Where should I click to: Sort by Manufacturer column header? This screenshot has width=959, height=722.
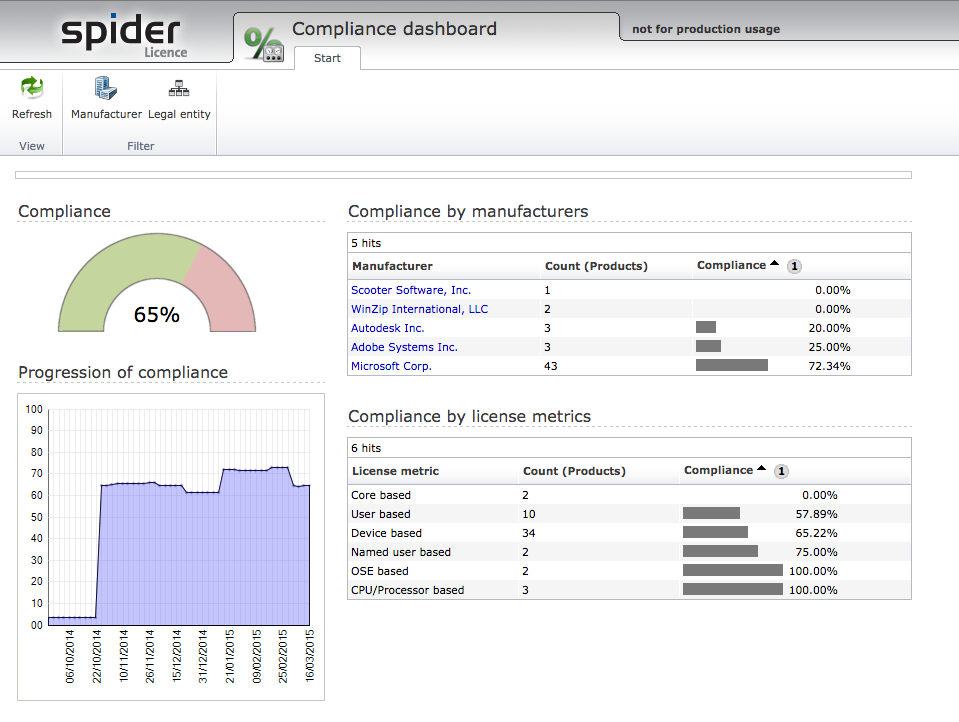[392, 266]
